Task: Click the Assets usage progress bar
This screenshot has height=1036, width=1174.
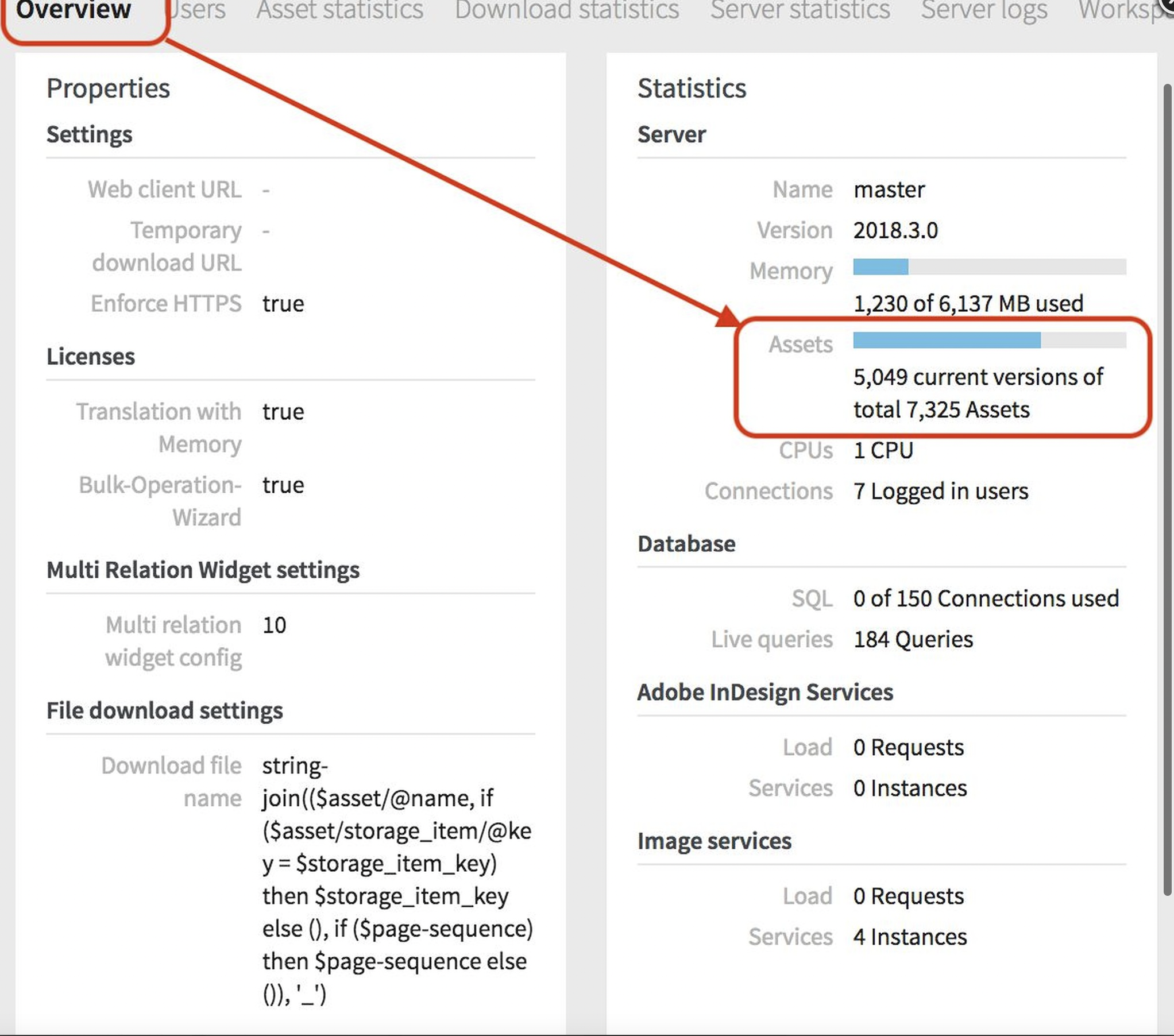Action: click(989, 340)
